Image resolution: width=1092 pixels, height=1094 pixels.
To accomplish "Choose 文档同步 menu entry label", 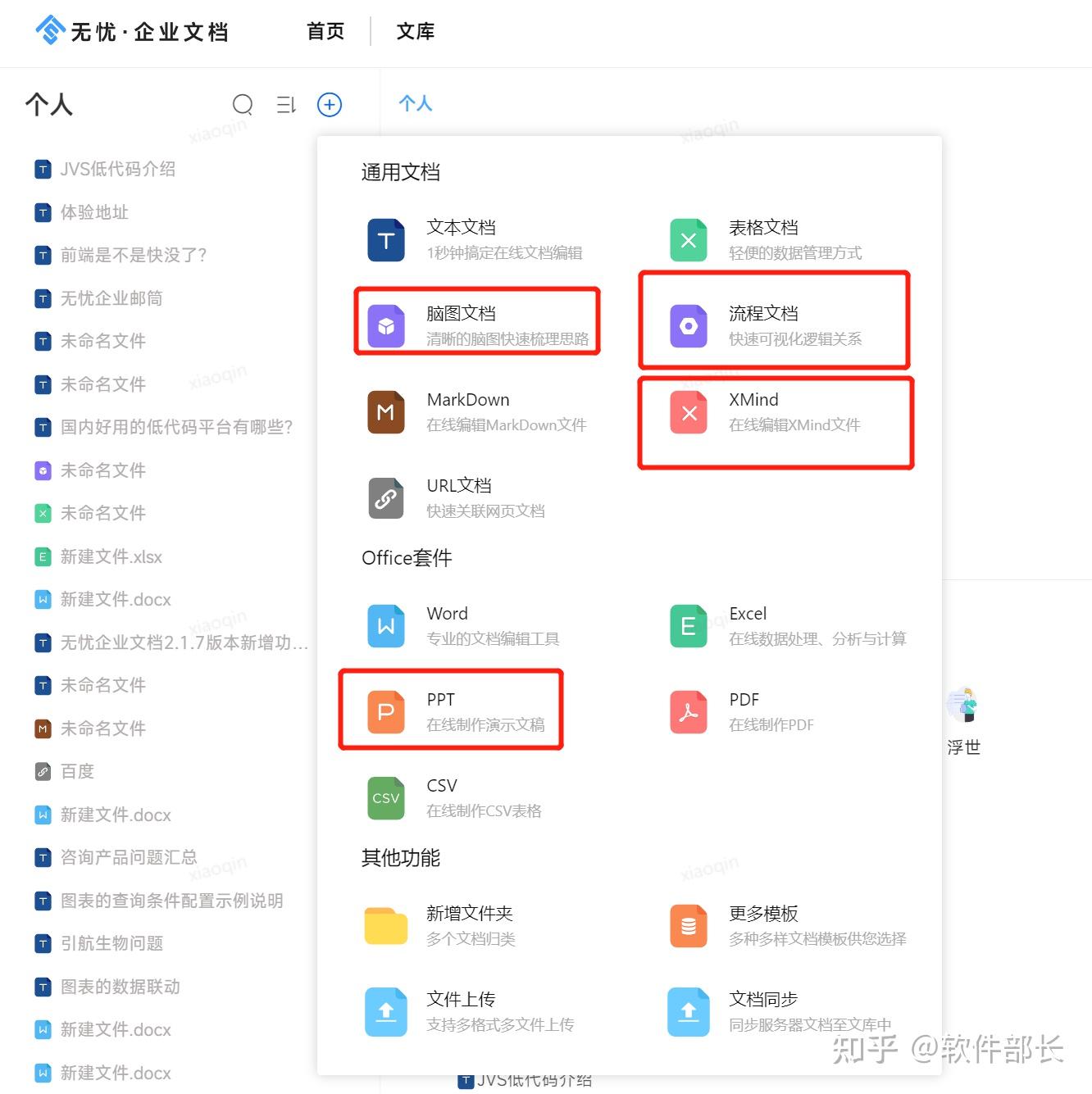I will (764, 999).
